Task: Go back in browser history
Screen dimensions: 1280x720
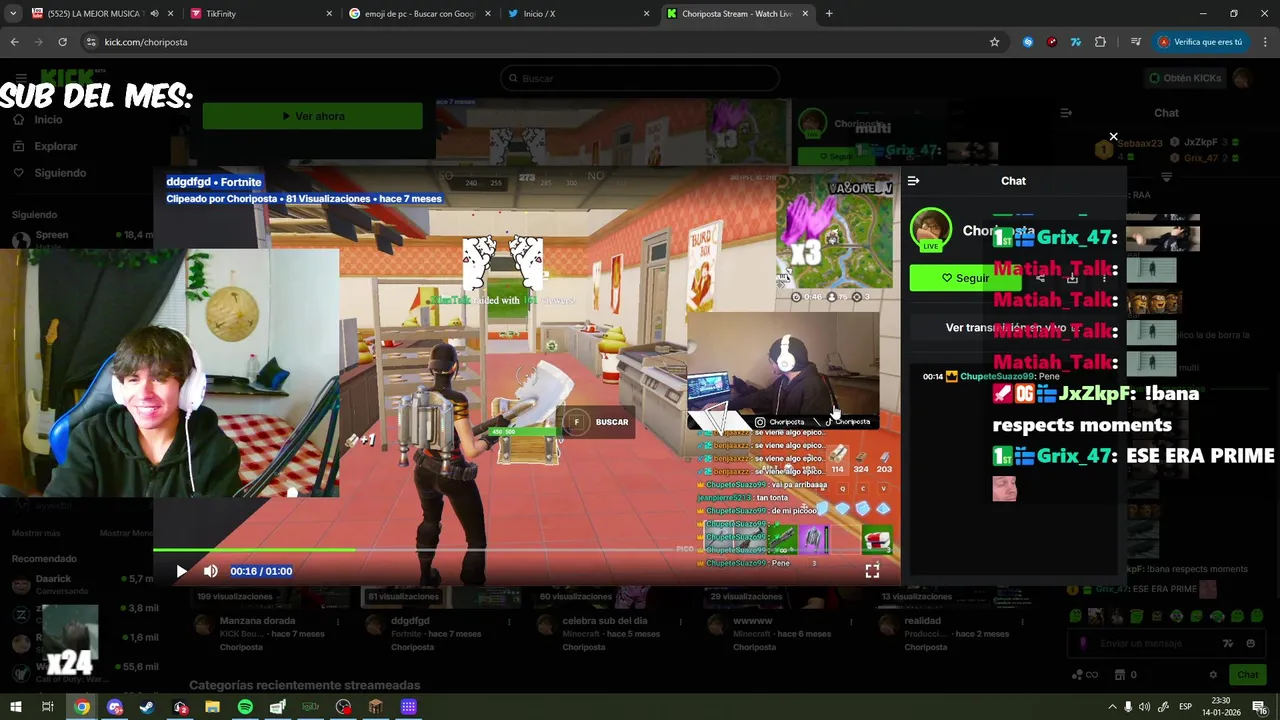Action: click(14, 42)
